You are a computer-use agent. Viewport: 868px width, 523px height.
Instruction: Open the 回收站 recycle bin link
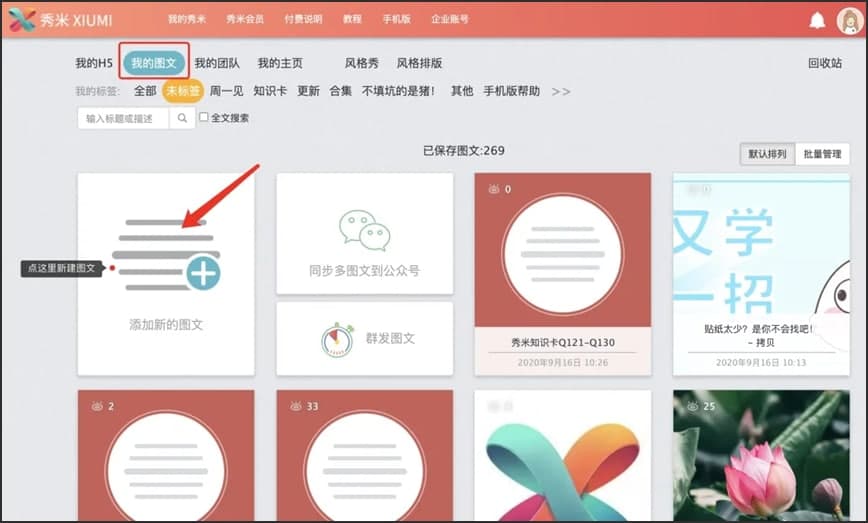pyautogui.click(x=825, y=63)
